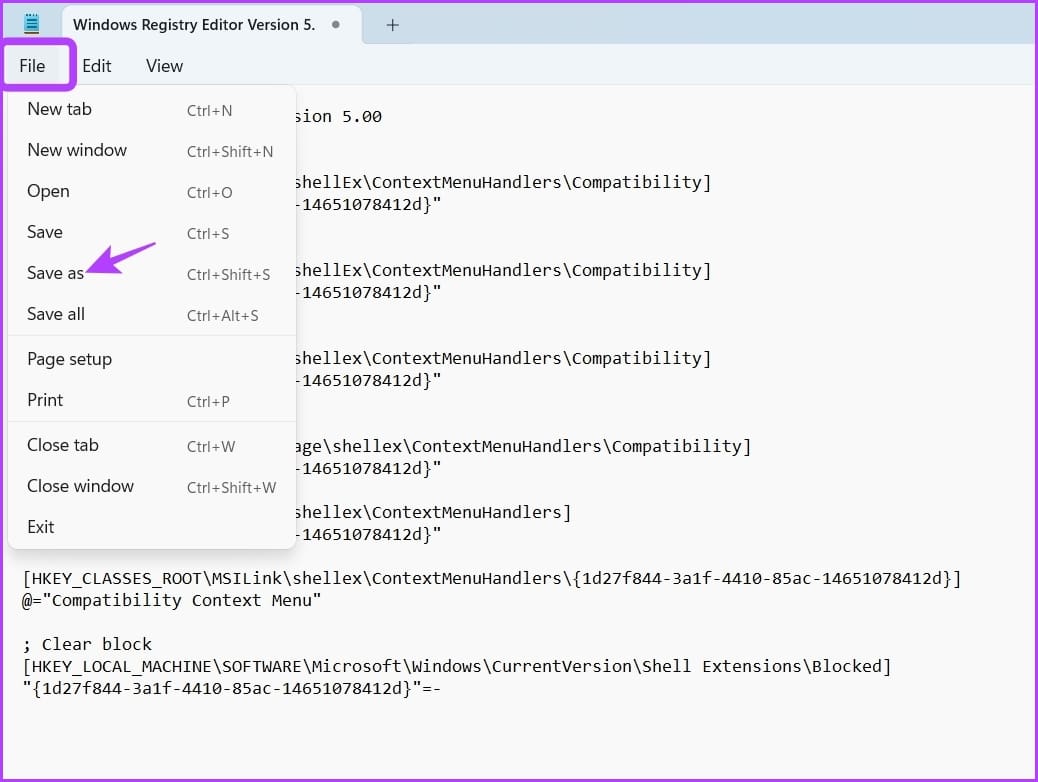Viewport: 1038px width, 782px height.
Task: Click Print in the File menu
Action: coord(152,401)
